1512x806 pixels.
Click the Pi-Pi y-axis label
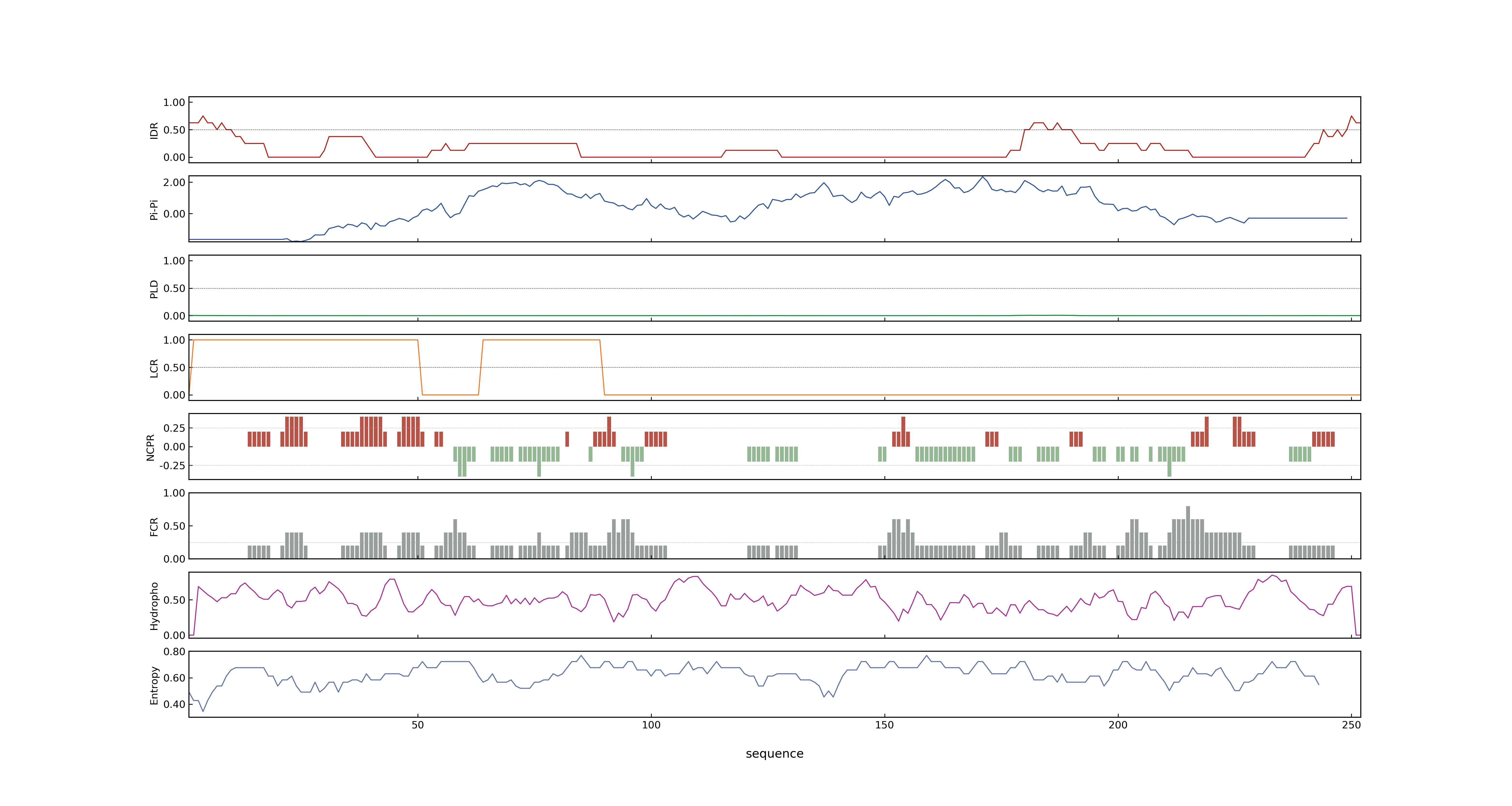click(x=154, y=209)
